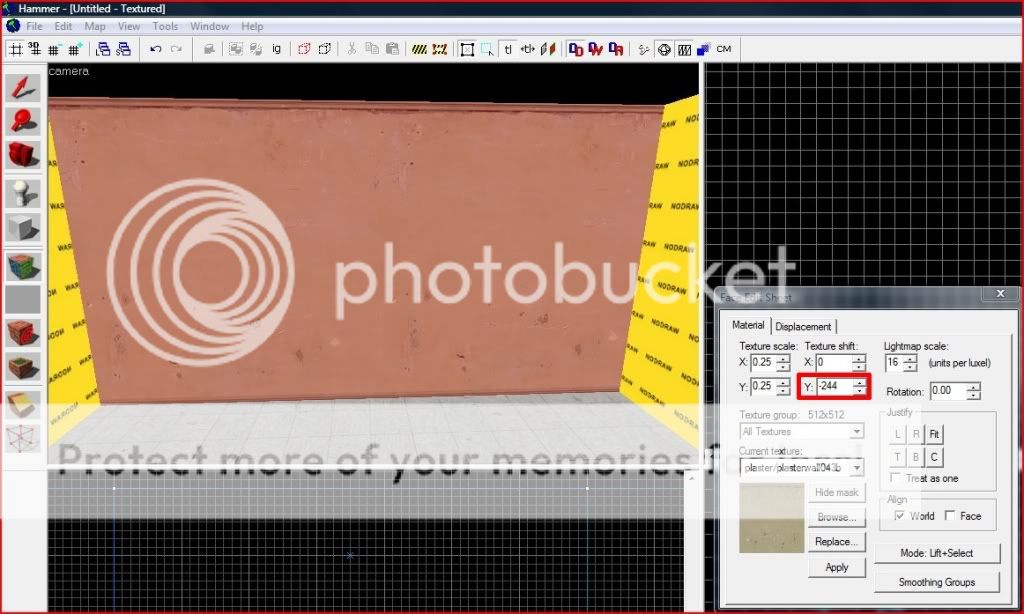1024x614 pixels.
Task: Switch to the Material tab
Action: click(748, 325)
